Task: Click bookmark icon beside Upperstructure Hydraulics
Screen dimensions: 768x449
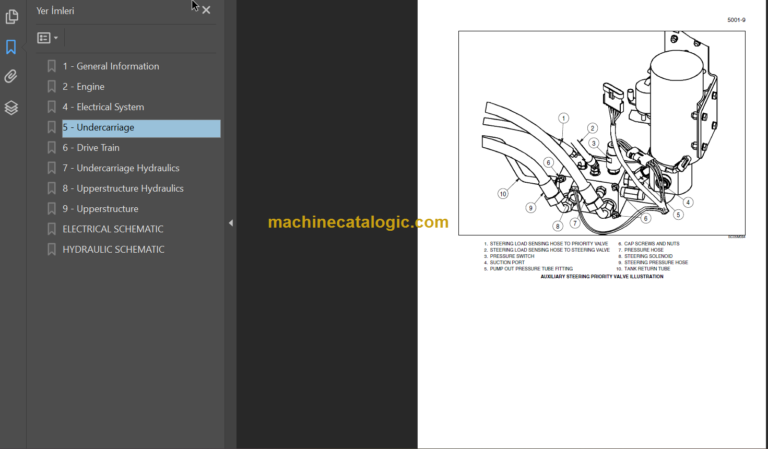Action: point(51,189)
